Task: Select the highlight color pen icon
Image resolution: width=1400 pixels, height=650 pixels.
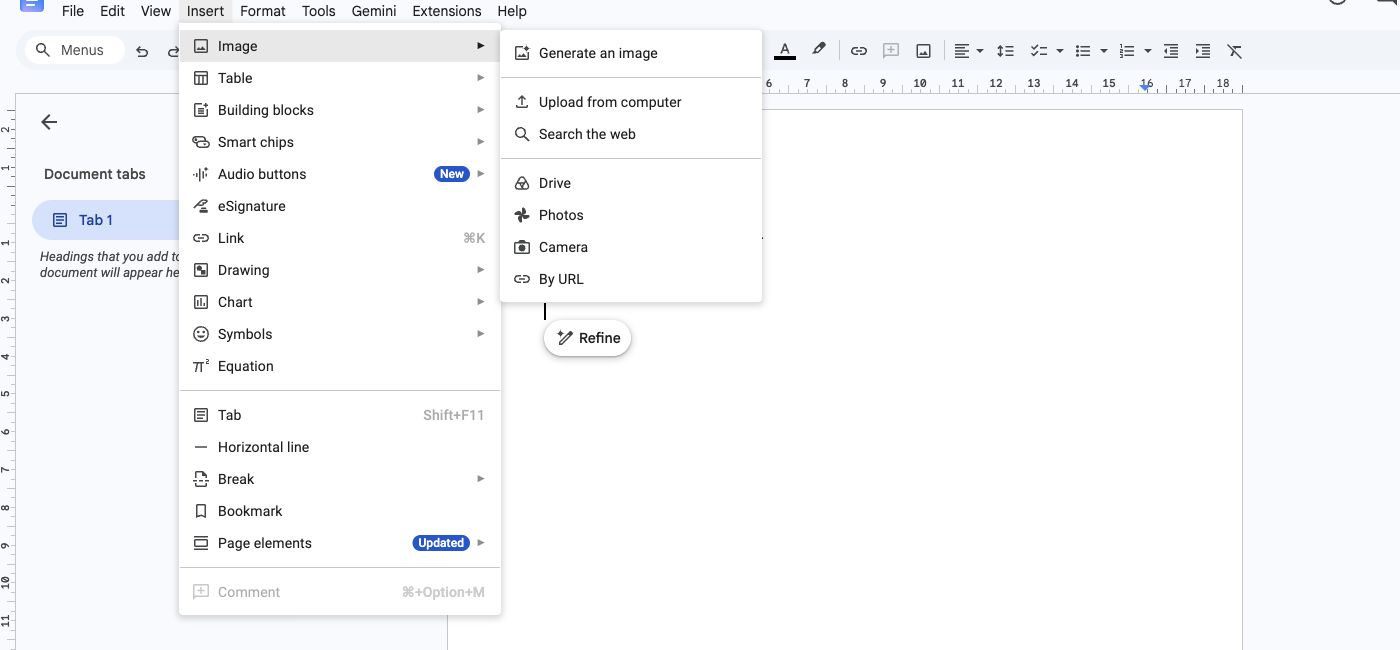Action: (x=819, y=49)
